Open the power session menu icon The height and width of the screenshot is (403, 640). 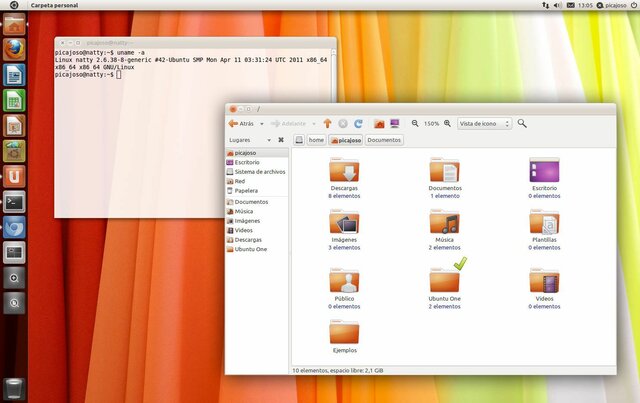634,5
